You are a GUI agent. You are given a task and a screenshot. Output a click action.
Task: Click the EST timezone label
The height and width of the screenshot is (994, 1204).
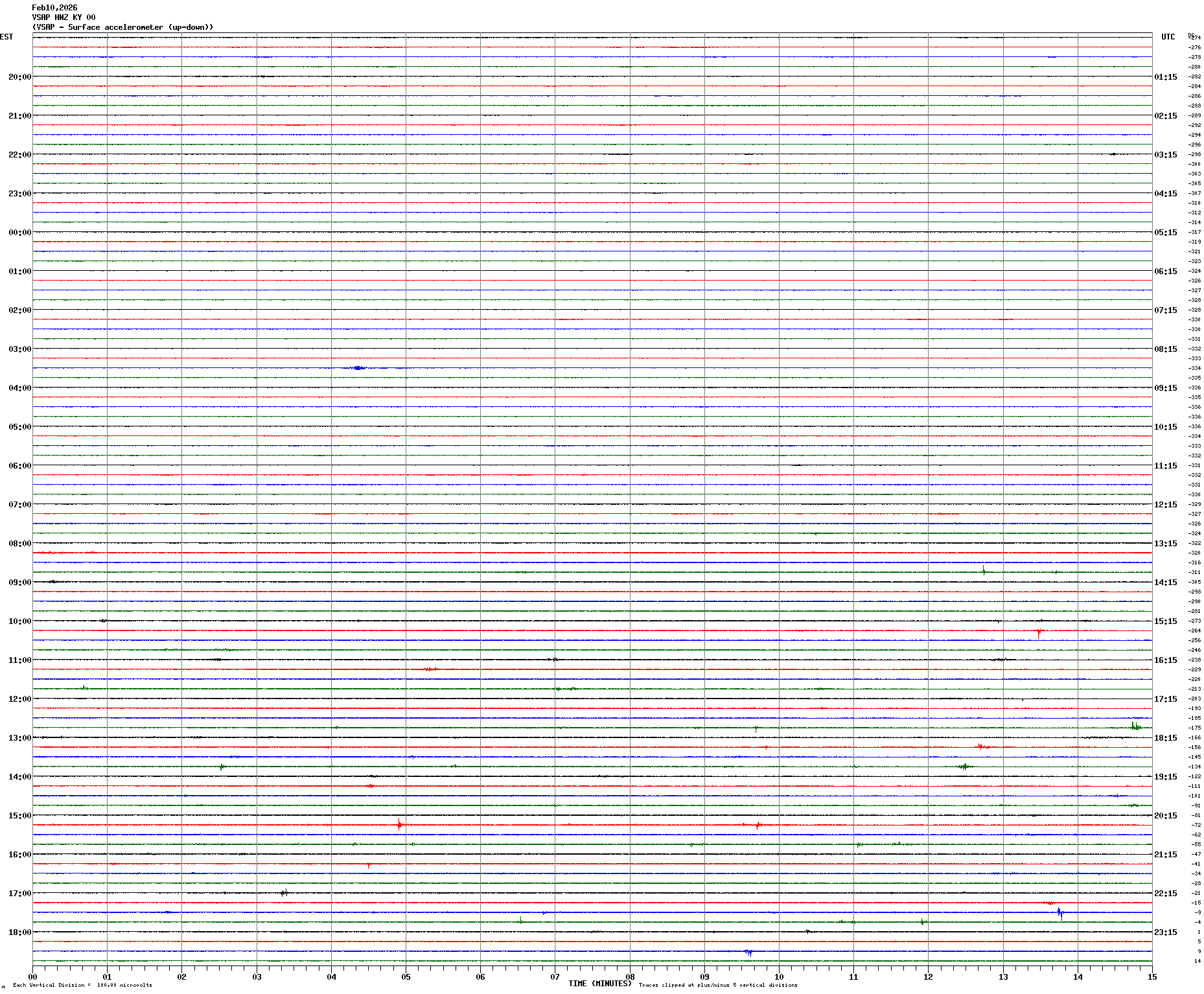coord(6,37)
